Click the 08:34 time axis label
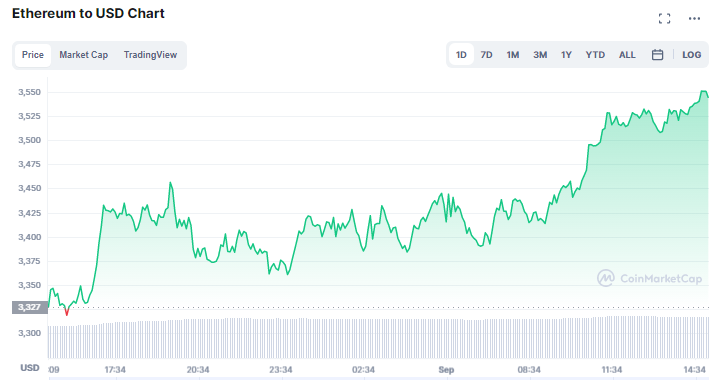Viewport: 718px width, 380px height. tap(529, 369)
